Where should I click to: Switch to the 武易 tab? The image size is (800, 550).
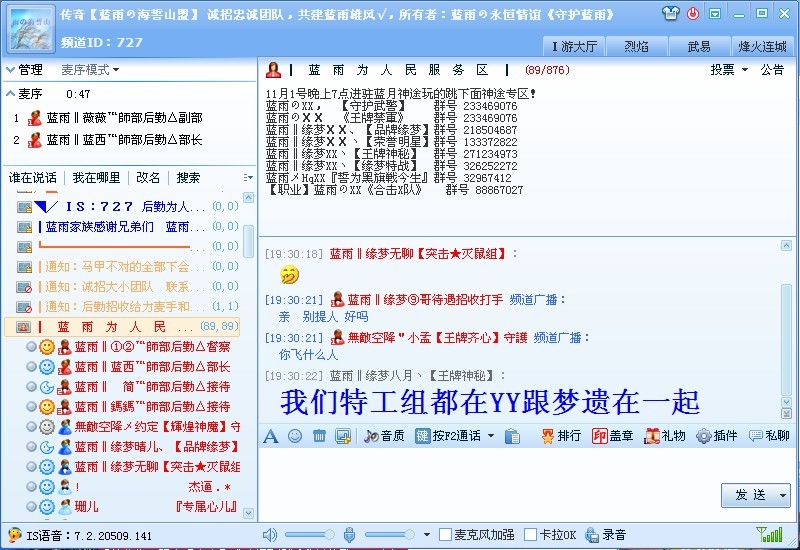[698, 46]
